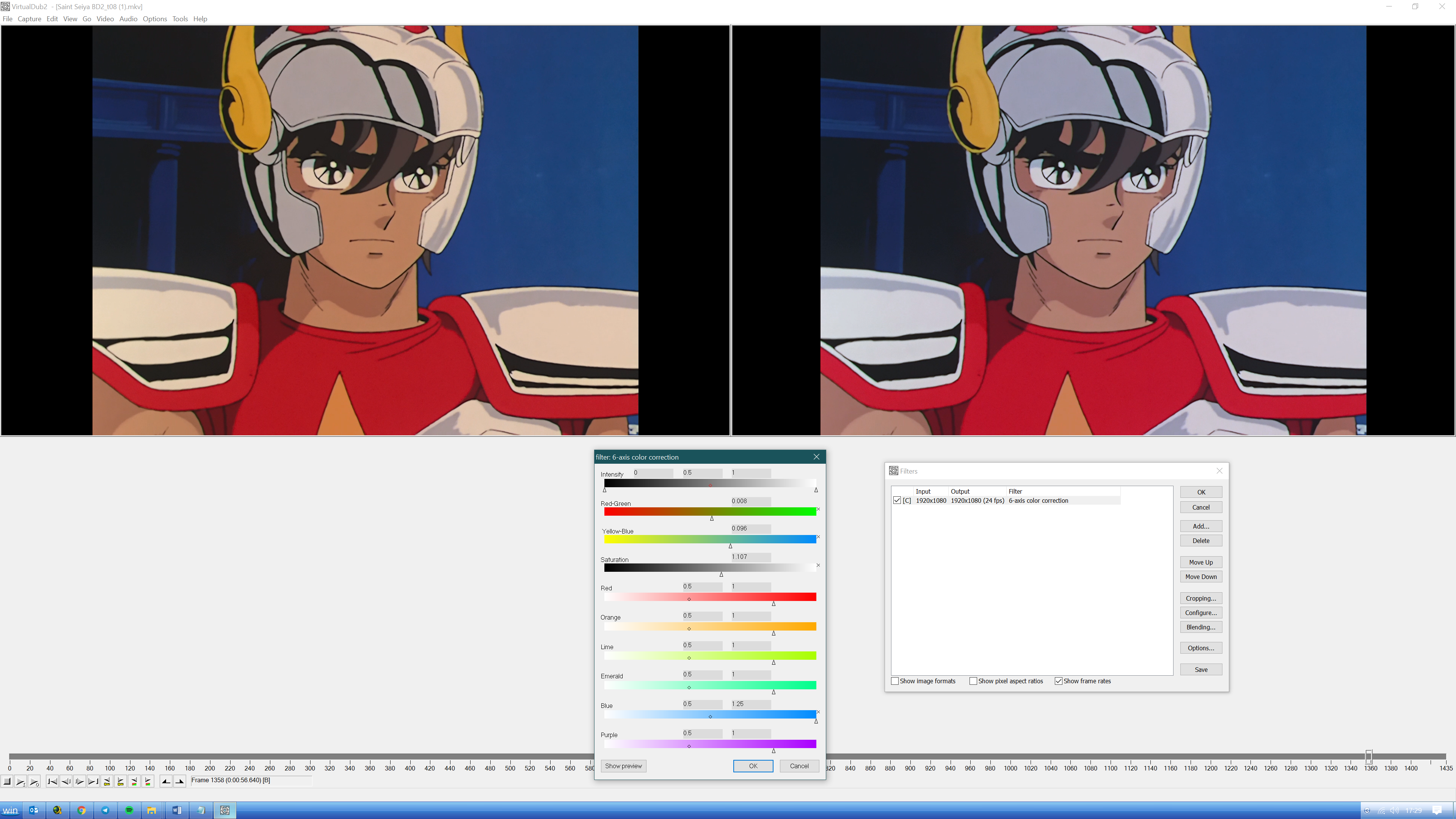Click the Stop playback button
Image resolution: width=1456 pixels, height=819 pixels.
[7, 782]
